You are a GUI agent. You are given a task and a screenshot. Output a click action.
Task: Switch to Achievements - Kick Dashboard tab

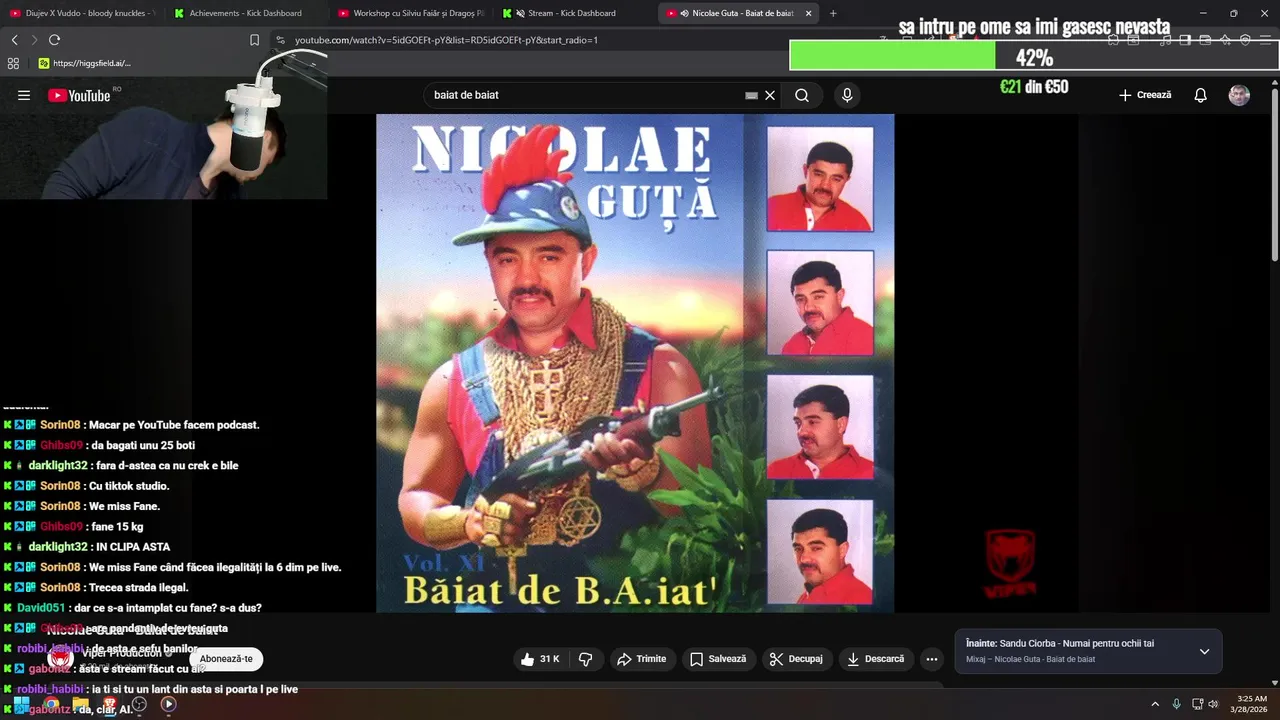[245, 13]
